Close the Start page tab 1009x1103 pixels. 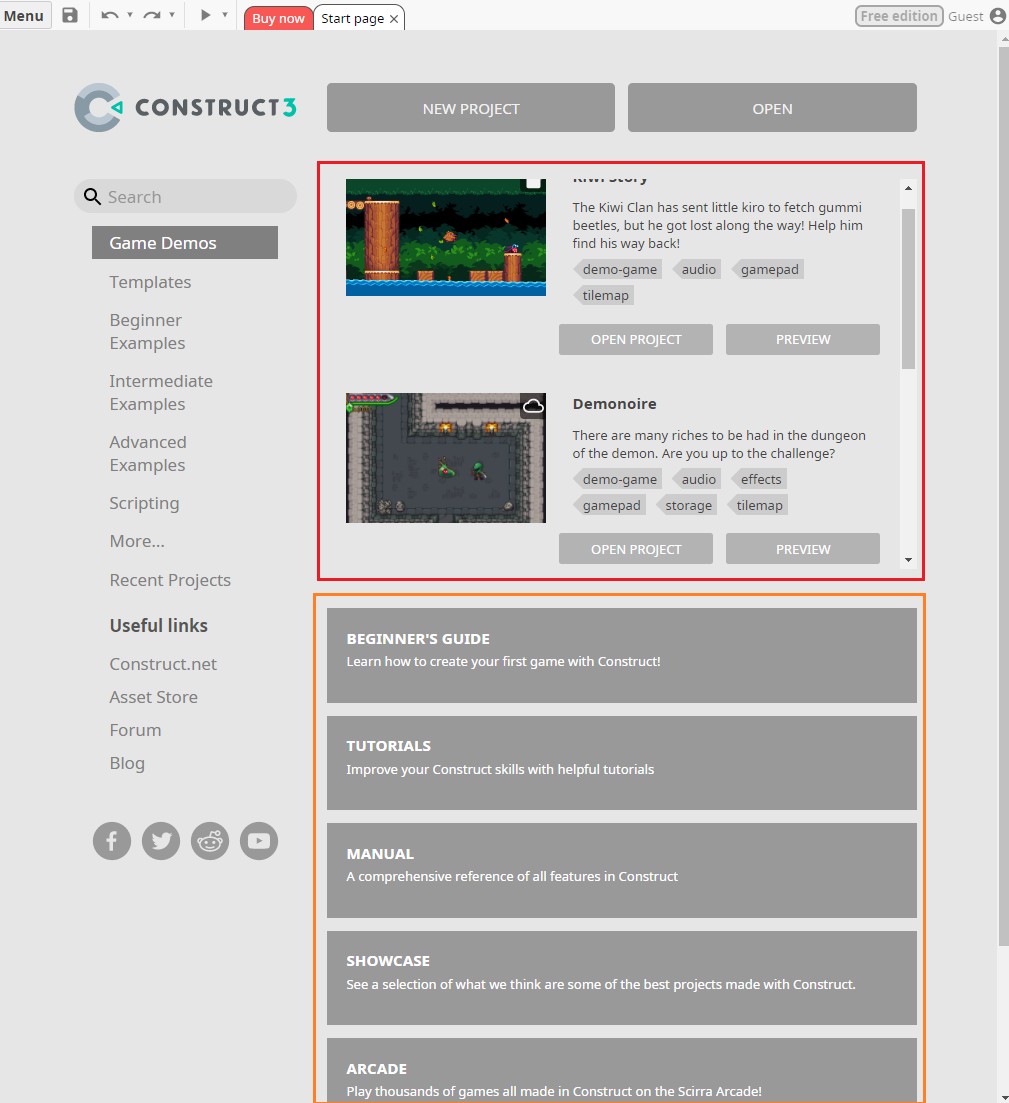(394, 19)
